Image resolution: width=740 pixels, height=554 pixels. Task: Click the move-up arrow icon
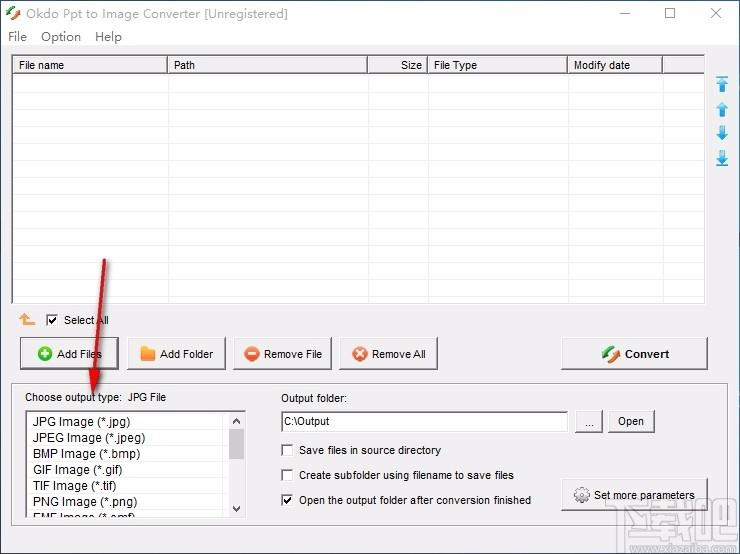[722, 109]
